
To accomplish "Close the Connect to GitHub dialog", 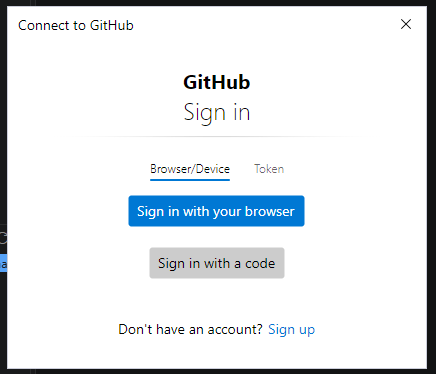I will (x=406, y=24).
